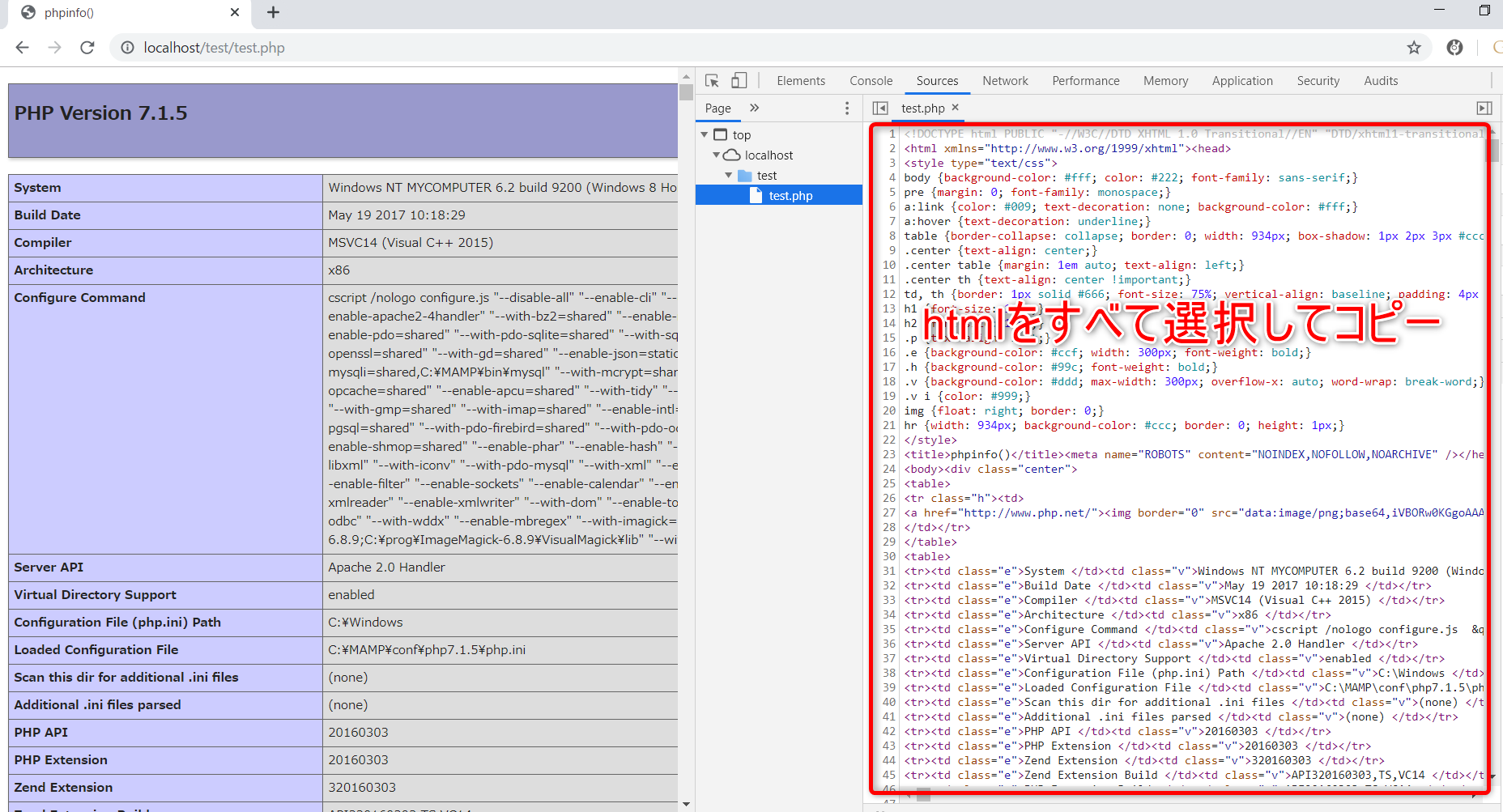The width and height of the screenshot is (1503, 812).
Task: Toggle the device toolbar icon
Action: point(739,81)
